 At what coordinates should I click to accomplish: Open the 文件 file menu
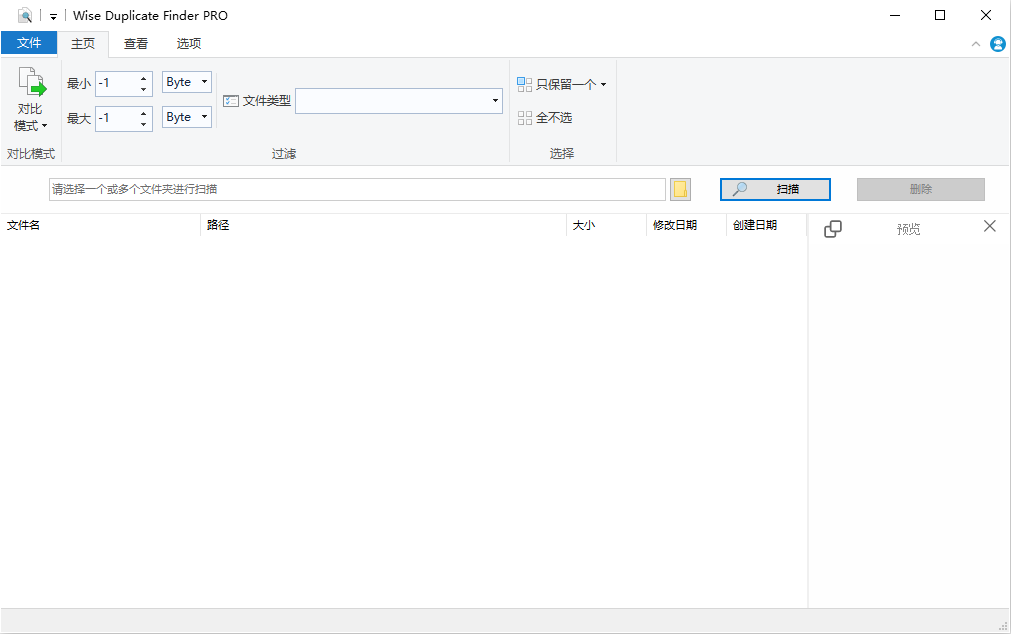[29, 43]
